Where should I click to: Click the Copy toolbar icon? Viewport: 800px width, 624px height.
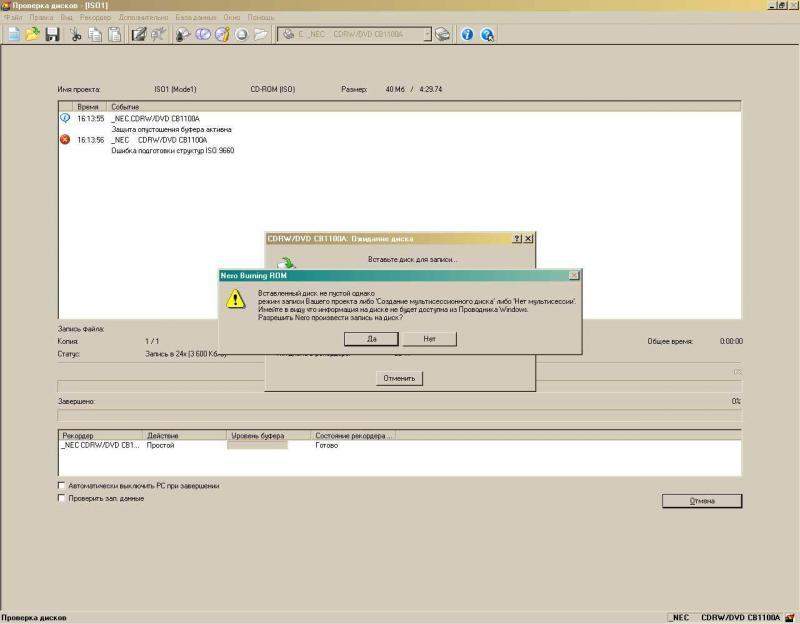tap(95, 35)
